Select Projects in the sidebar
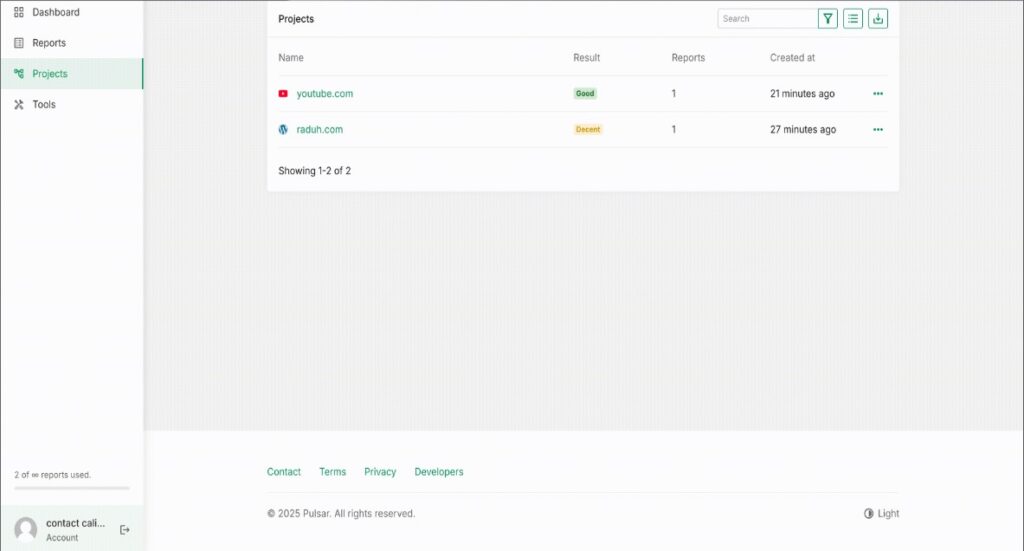1024x551 pixels. click(50, 74)
